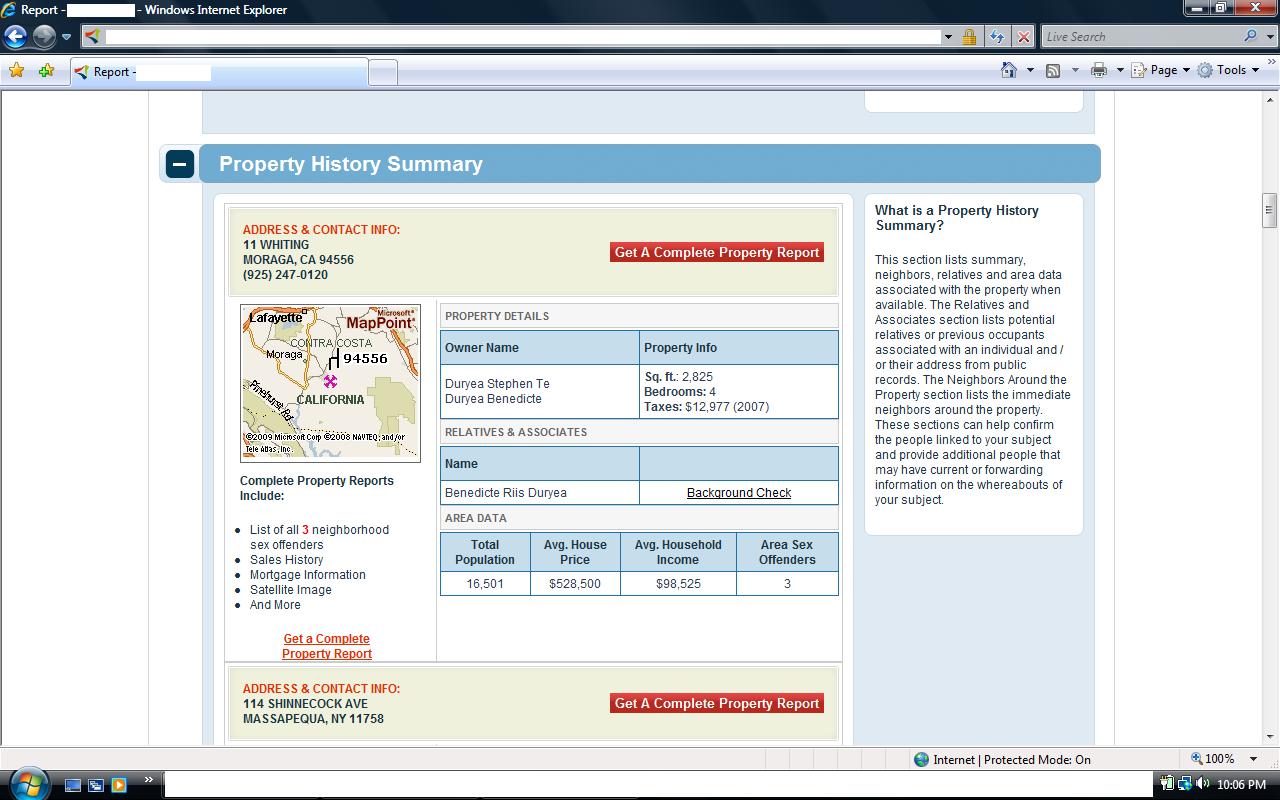Open the recent pages dropdown arrow
This screenshot has width=1280, height=800.
[66, 37]
